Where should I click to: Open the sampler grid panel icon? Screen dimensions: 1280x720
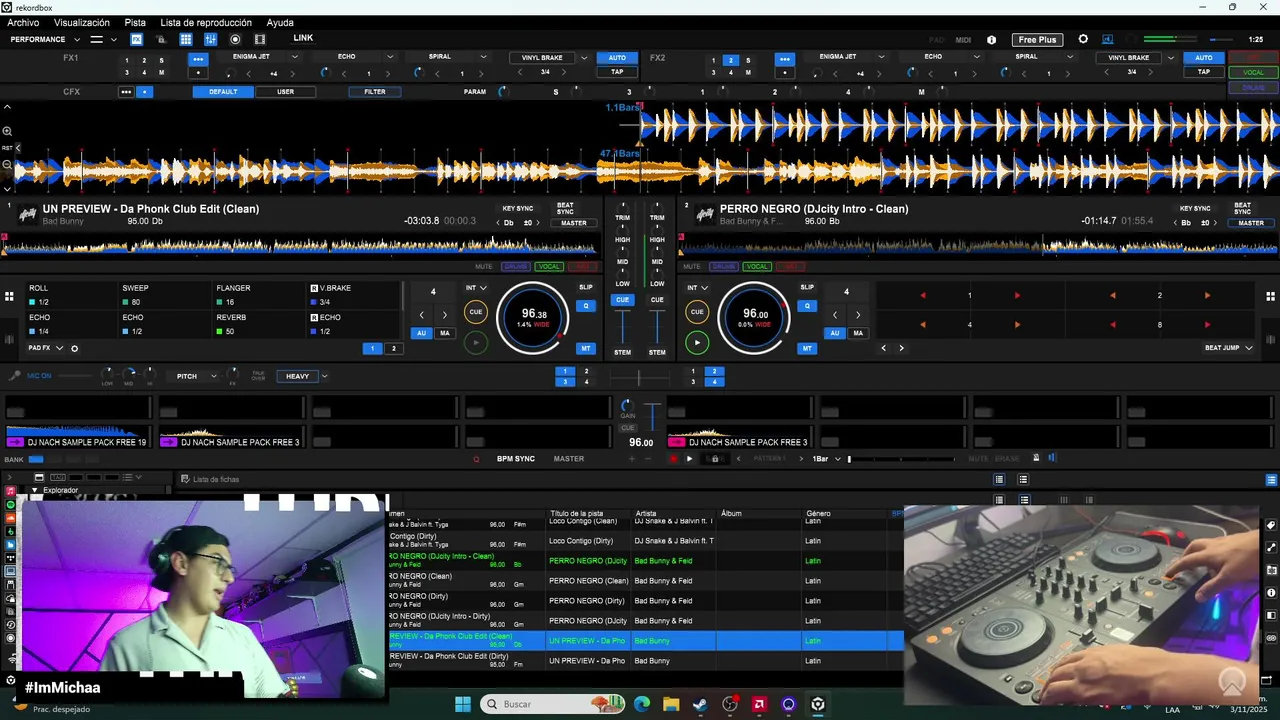tap(186, 39)
